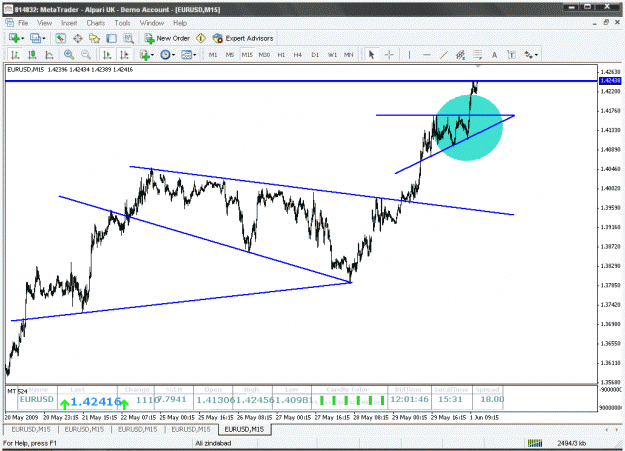
Task: Switch chart to Candlesticks style
Action: [32, 55]
